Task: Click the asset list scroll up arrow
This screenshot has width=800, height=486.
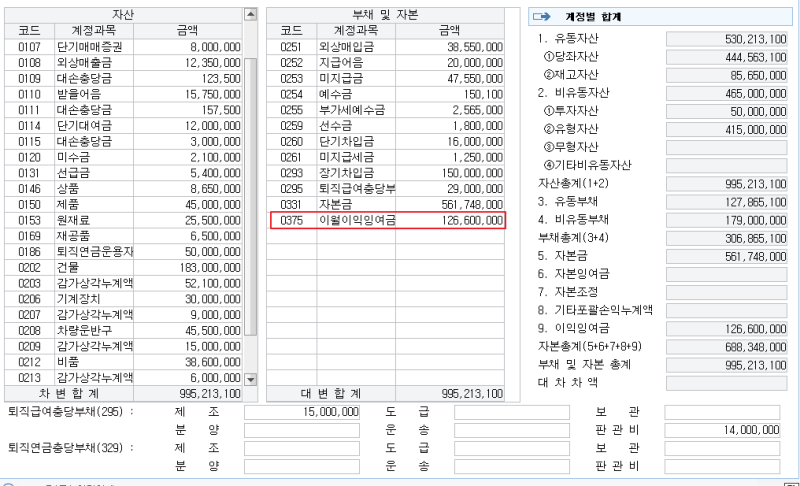Action: (x=250, y=14)
